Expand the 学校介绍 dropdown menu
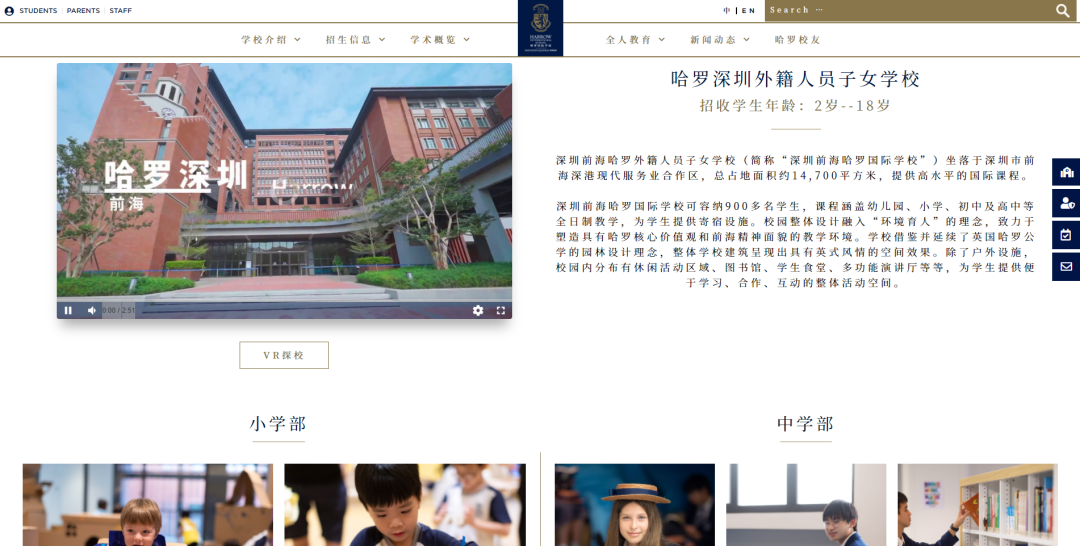This screenshot has height=546, width=1080. (270, 40)
